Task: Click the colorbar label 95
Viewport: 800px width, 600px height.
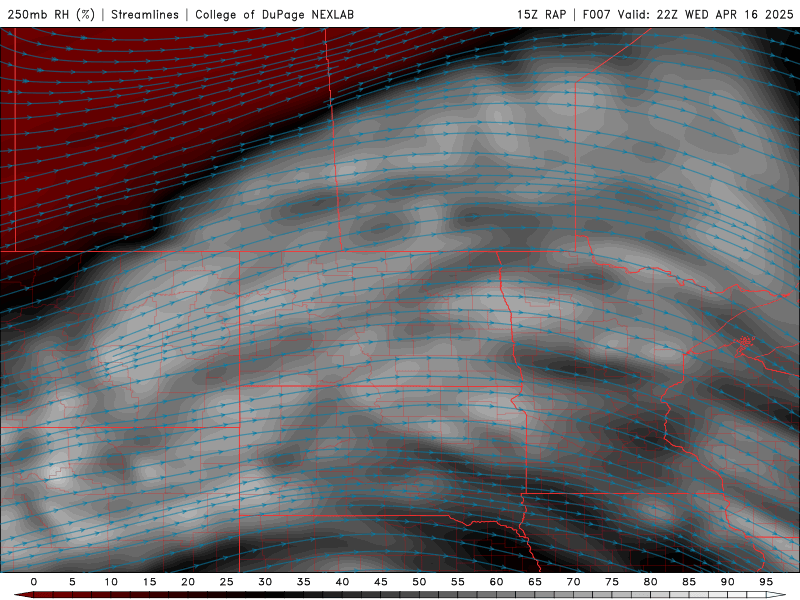Action: [766, 582]
